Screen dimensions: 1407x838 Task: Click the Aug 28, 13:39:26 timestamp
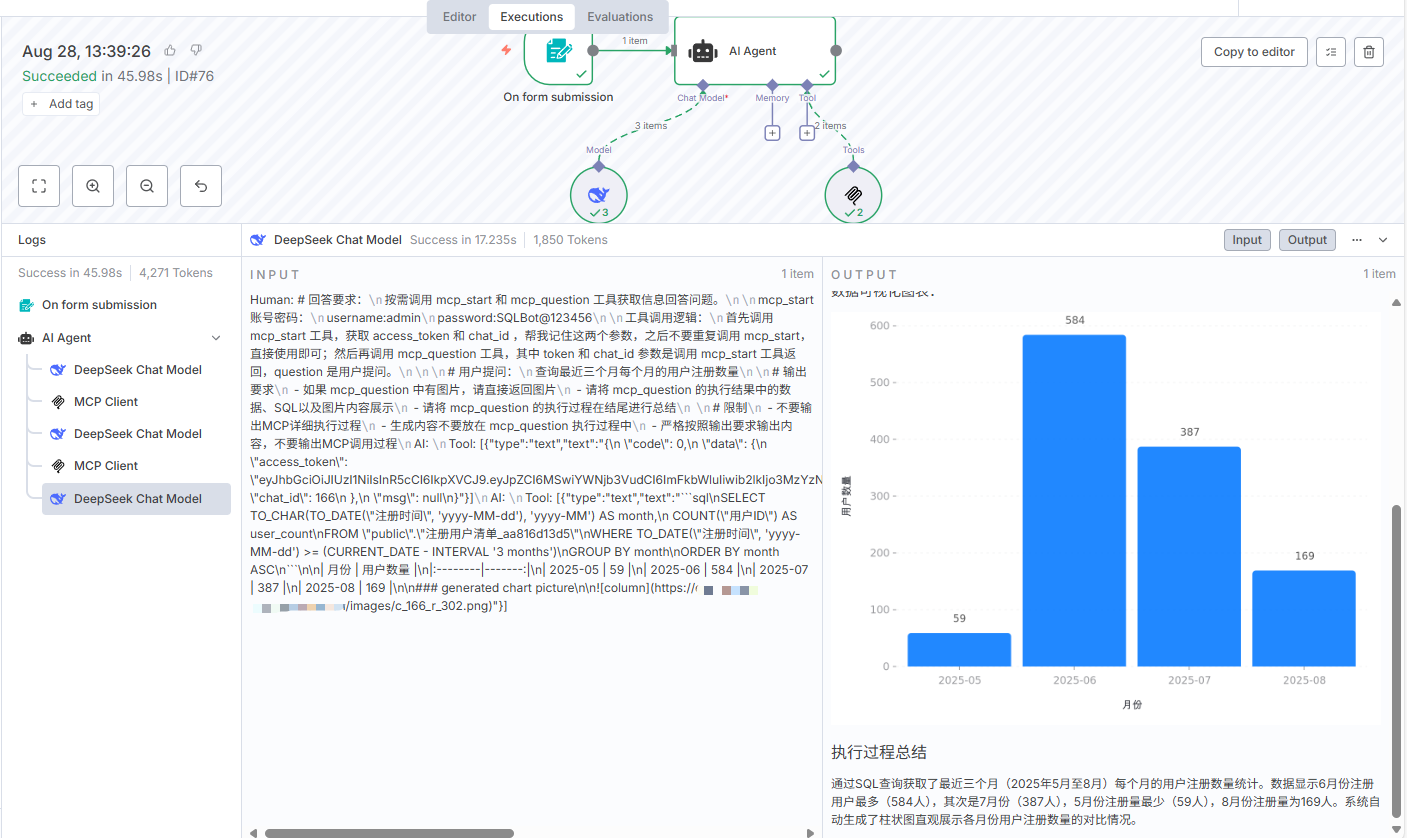click(x=86, y=51)
